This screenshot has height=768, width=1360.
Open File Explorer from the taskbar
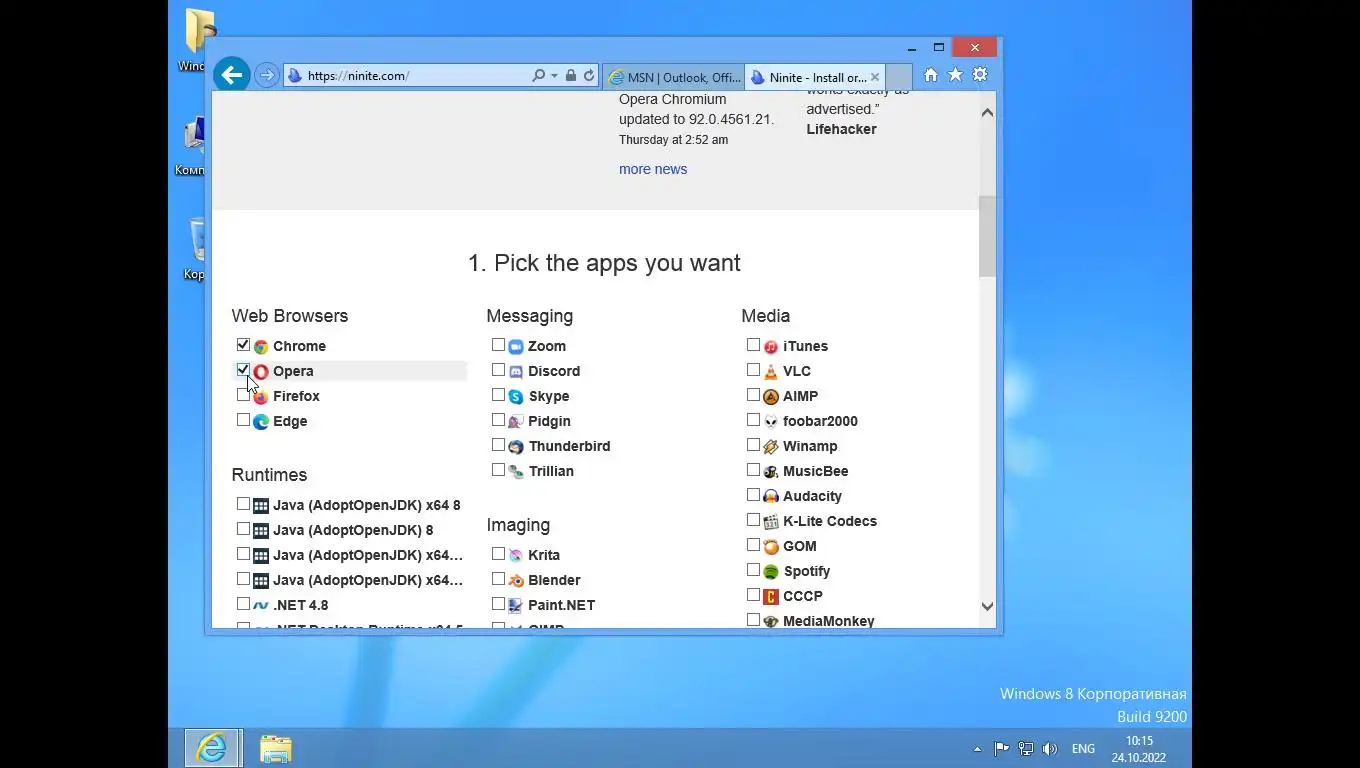276,749
